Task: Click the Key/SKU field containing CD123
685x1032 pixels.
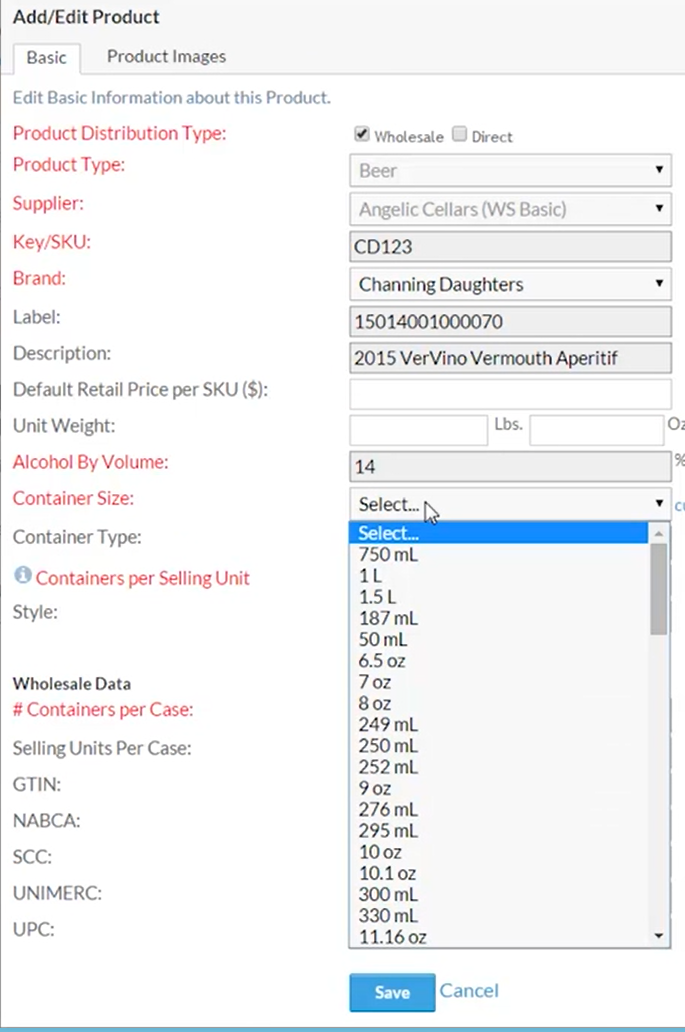Action: [510, 246]
